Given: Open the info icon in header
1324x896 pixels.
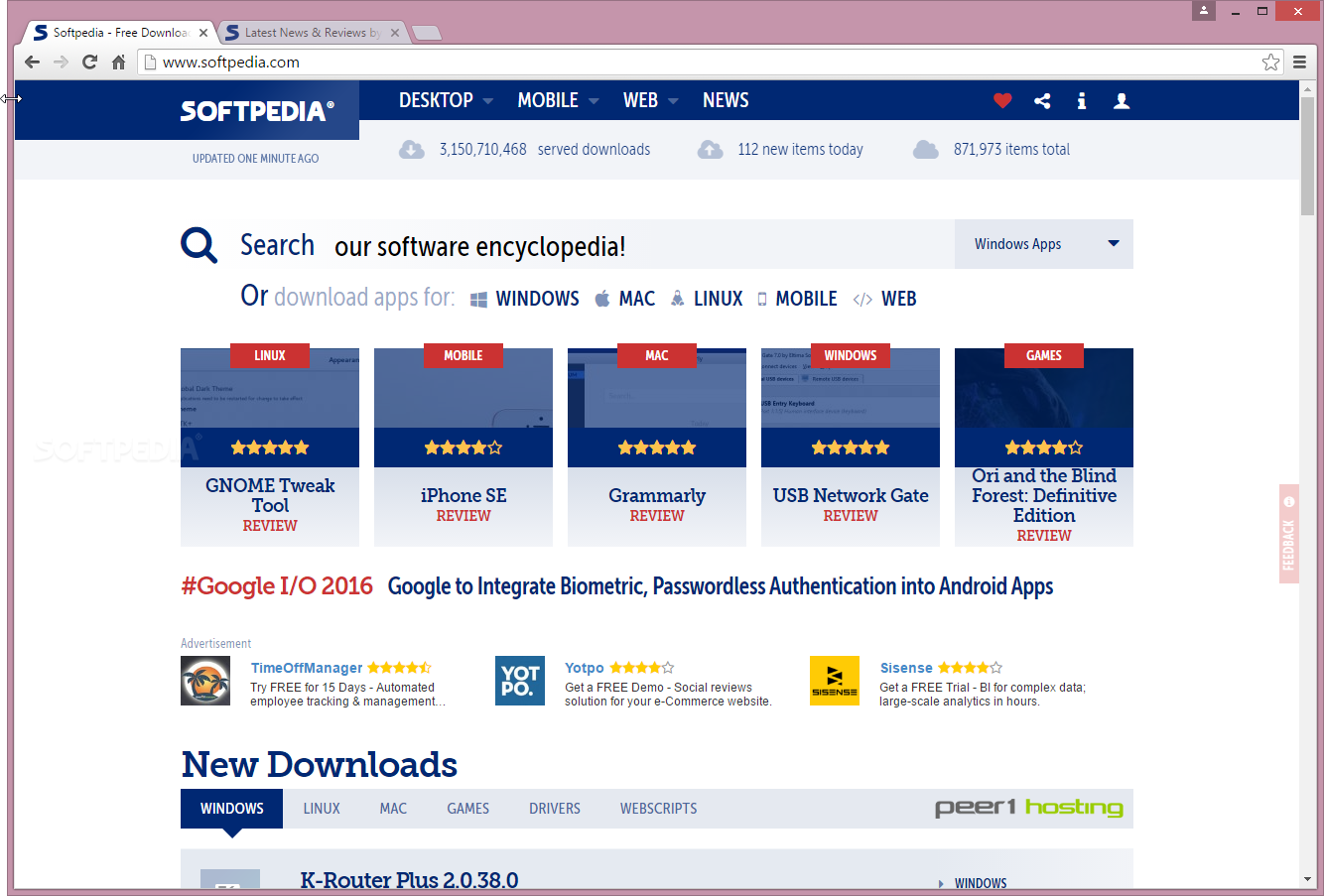Looking at the screenshot, I should (x=1082, y=100).
